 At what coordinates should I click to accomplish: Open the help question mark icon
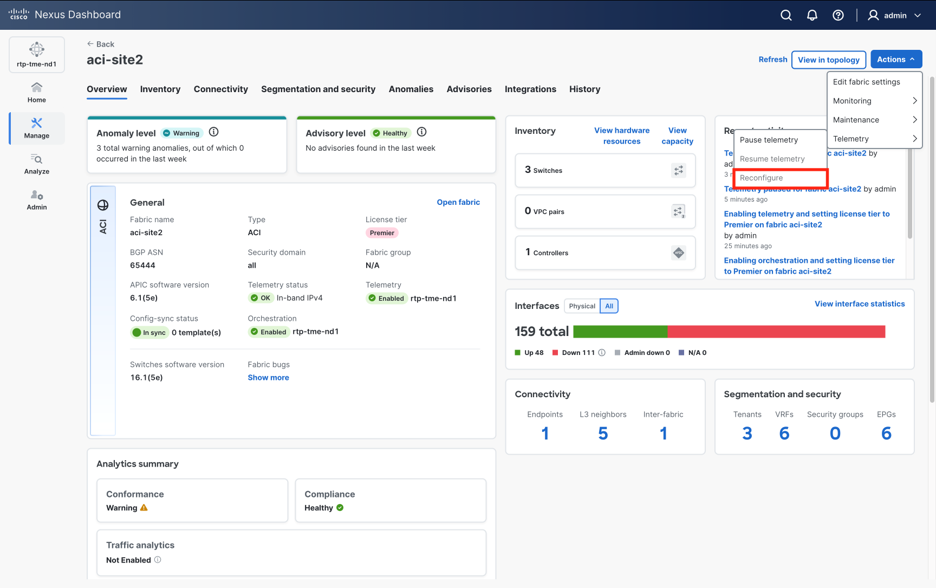838,15
